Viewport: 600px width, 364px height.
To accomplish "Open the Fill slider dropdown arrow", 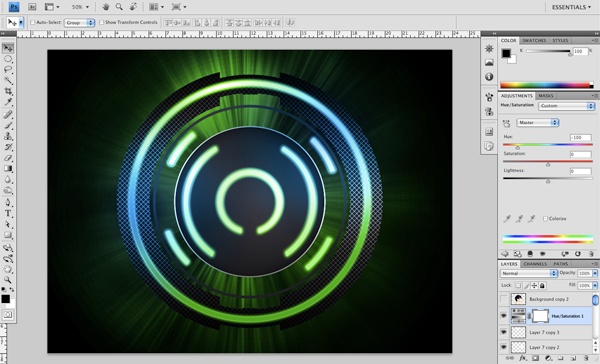I will point(595,286).
